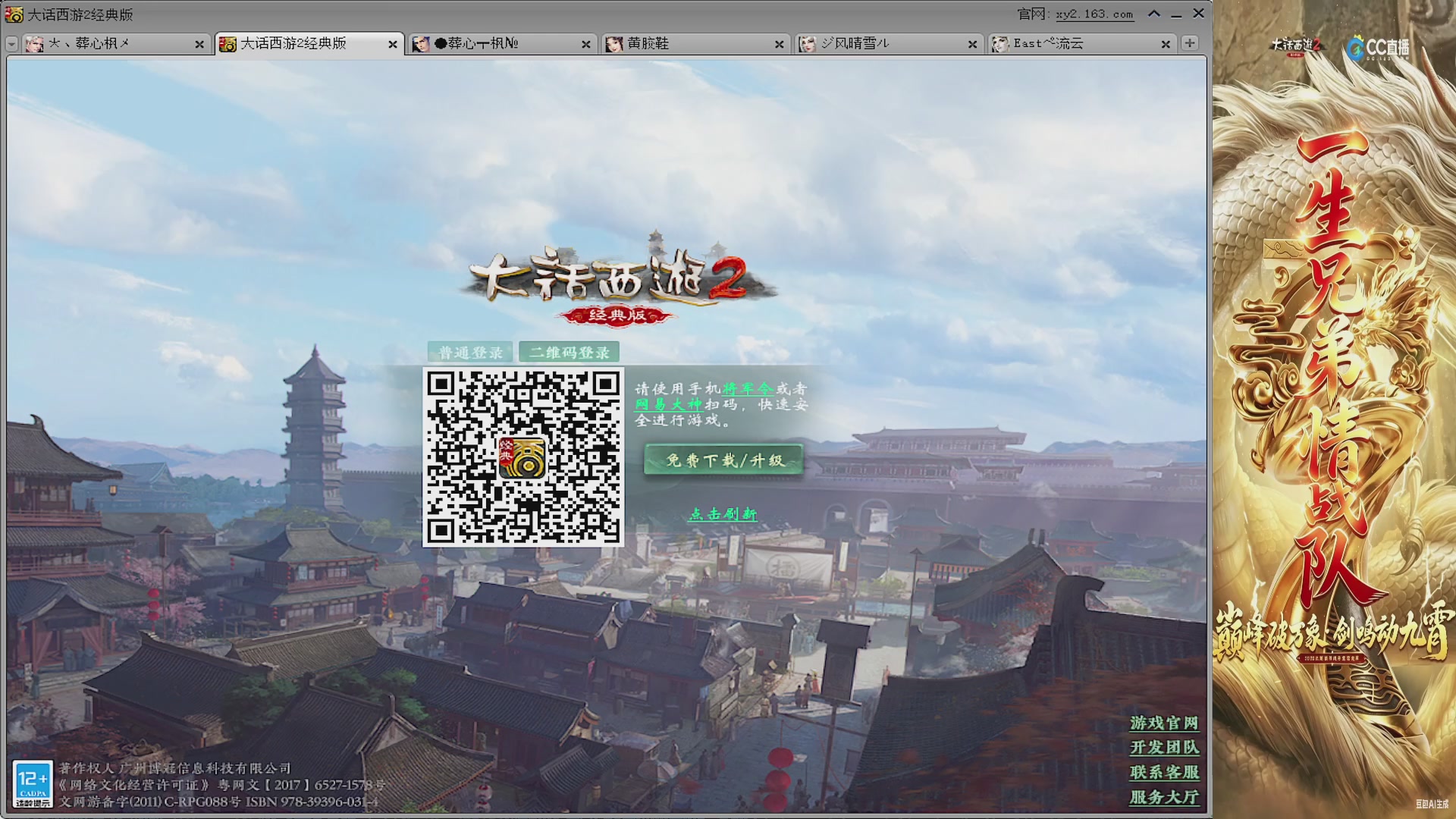Collapse the tab bar with the up chevron
The image size is (1456, 819).
point(1154,14)
